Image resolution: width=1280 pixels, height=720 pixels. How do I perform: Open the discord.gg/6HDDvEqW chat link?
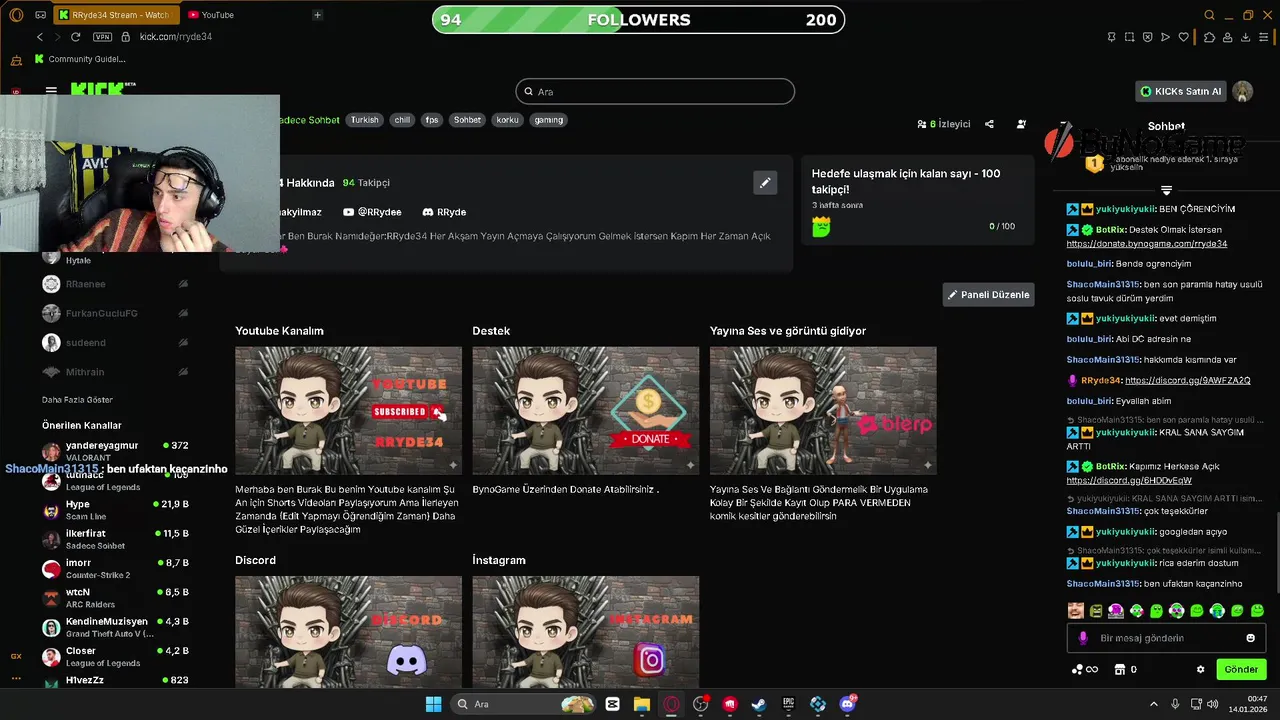pyautogui.click(x=1128, y=480)
